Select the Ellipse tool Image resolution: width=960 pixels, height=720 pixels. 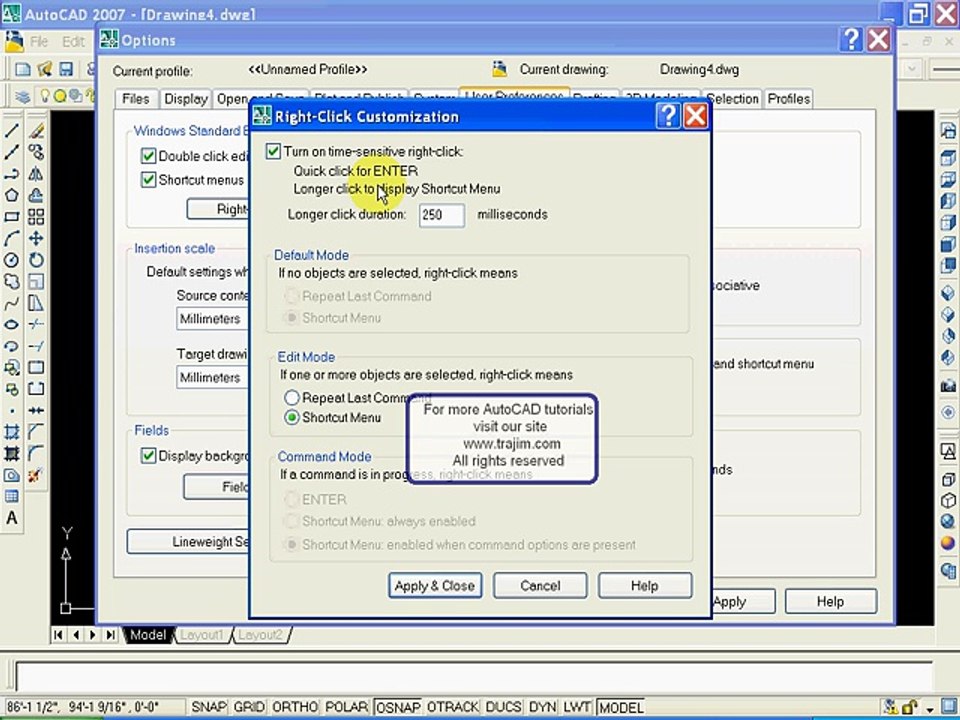coord(12,324)
